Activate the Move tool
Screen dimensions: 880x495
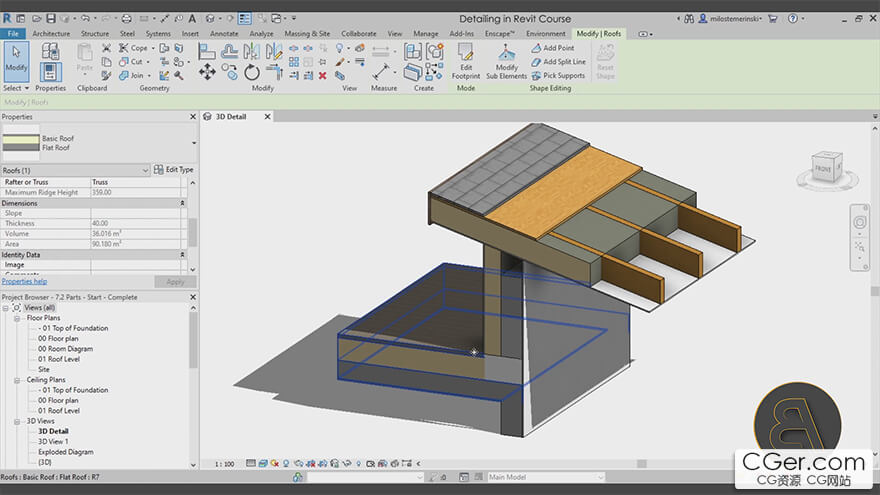207,72
